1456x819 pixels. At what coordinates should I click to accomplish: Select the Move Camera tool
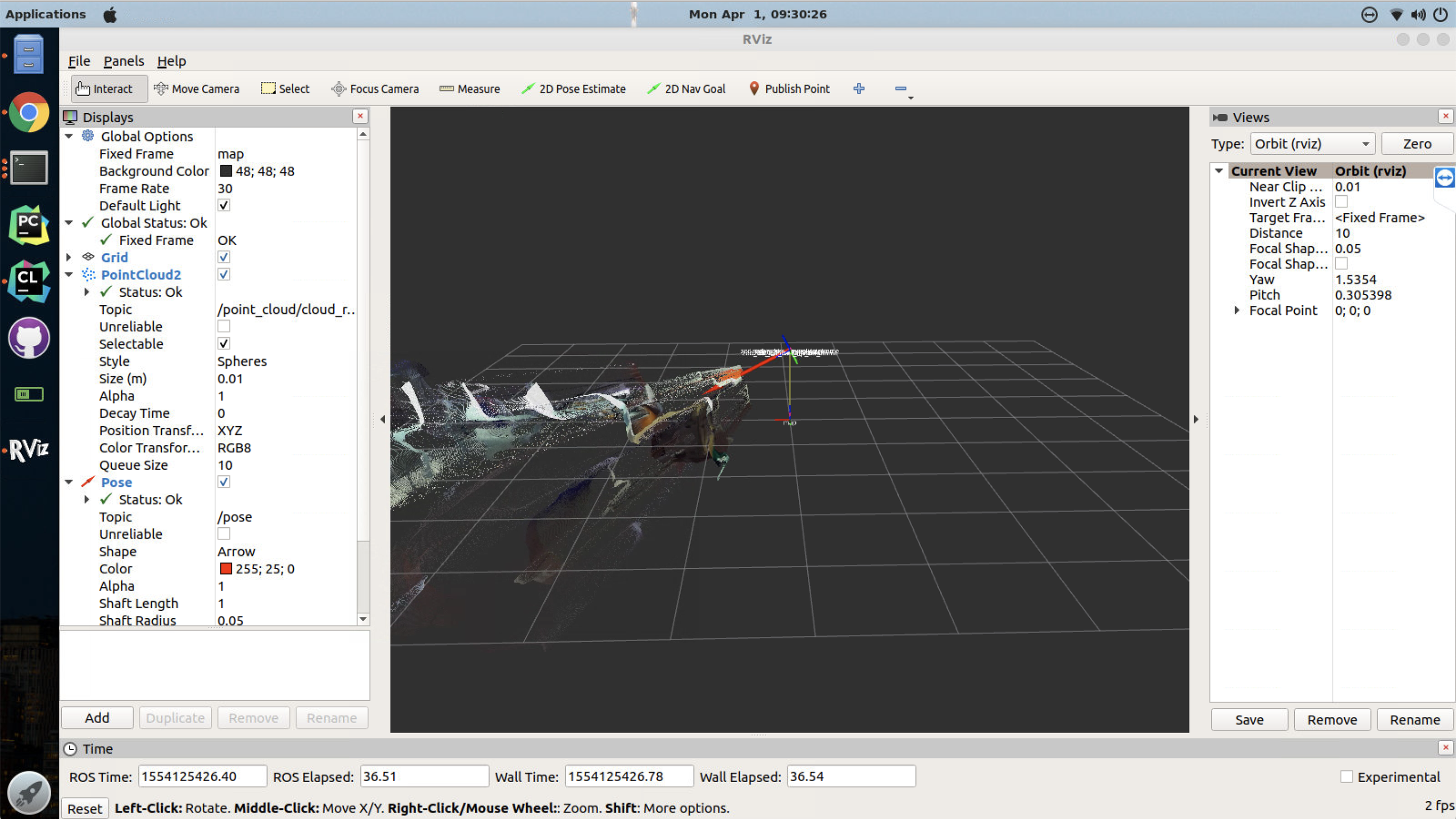(x=196, y=89)
